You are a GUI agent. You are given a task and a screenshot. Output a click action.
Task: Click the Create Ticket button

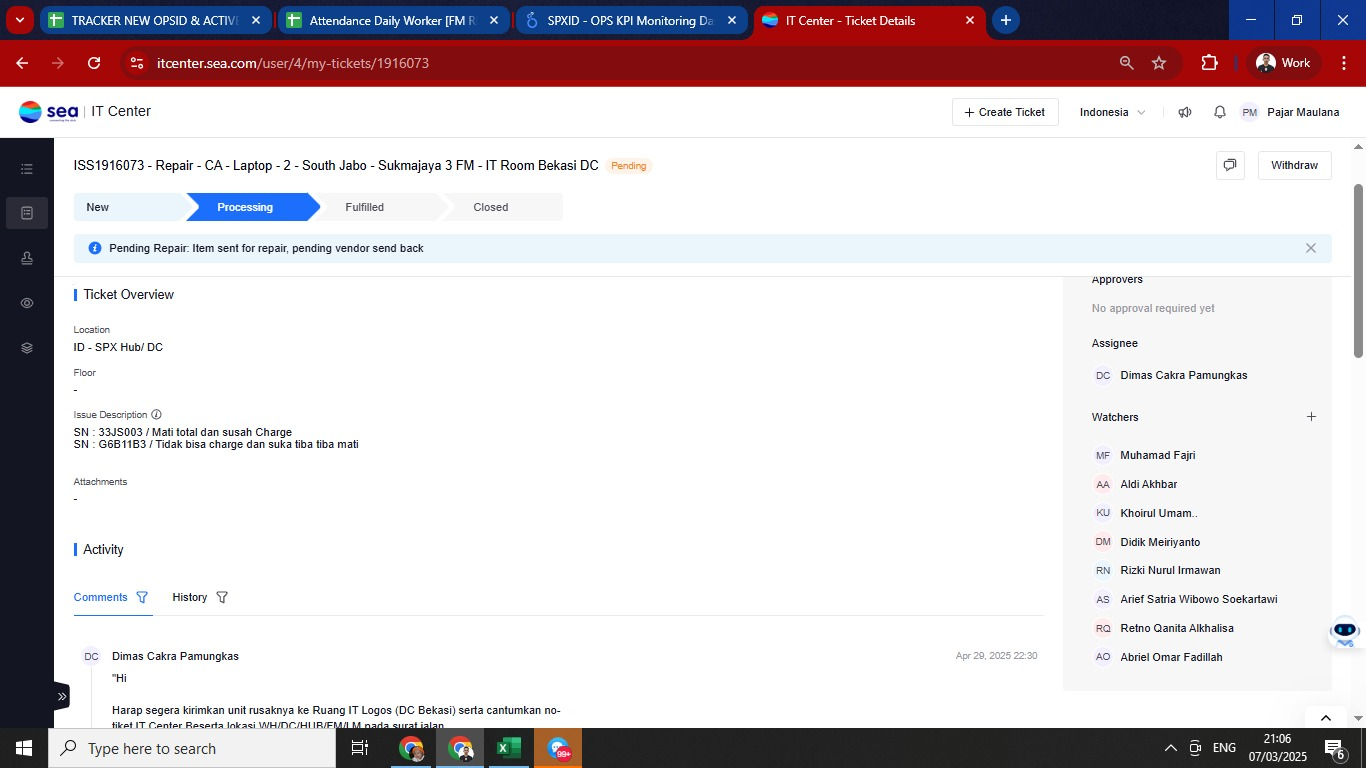point(1005,112)
